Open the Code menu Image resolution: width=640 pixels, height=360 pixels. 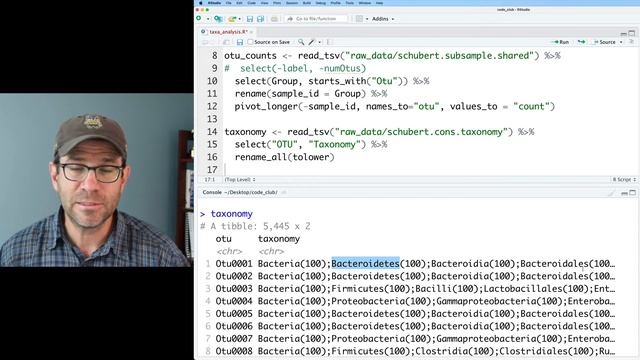(251, 3)
